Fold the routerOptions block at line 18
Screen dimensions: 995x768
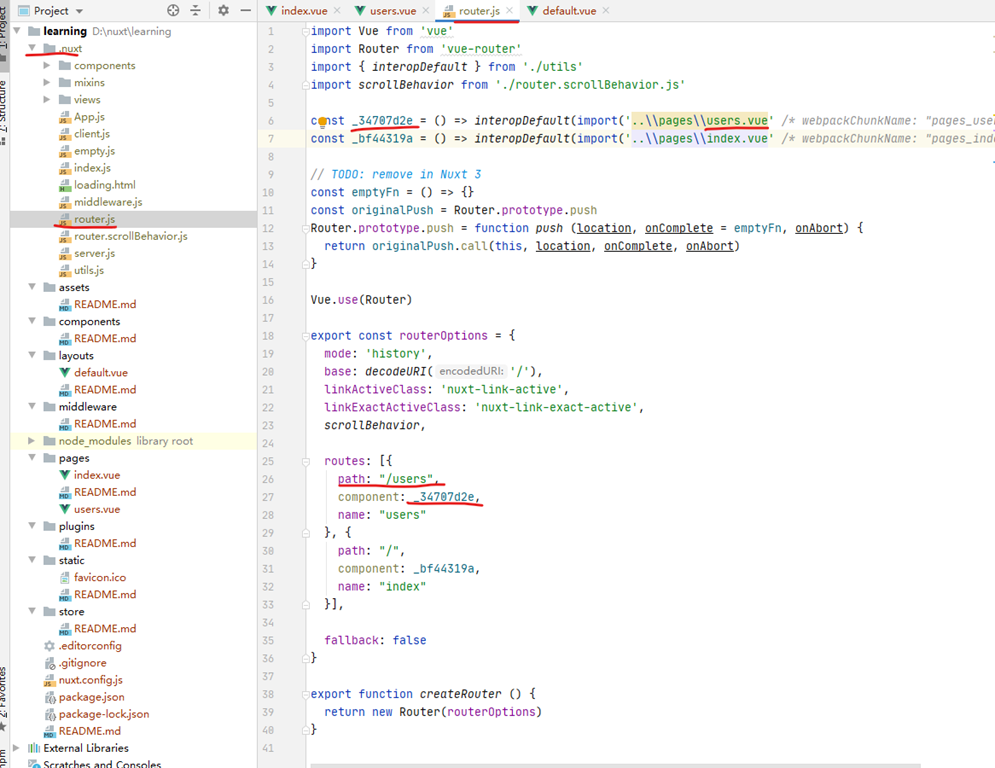[305, 336]
